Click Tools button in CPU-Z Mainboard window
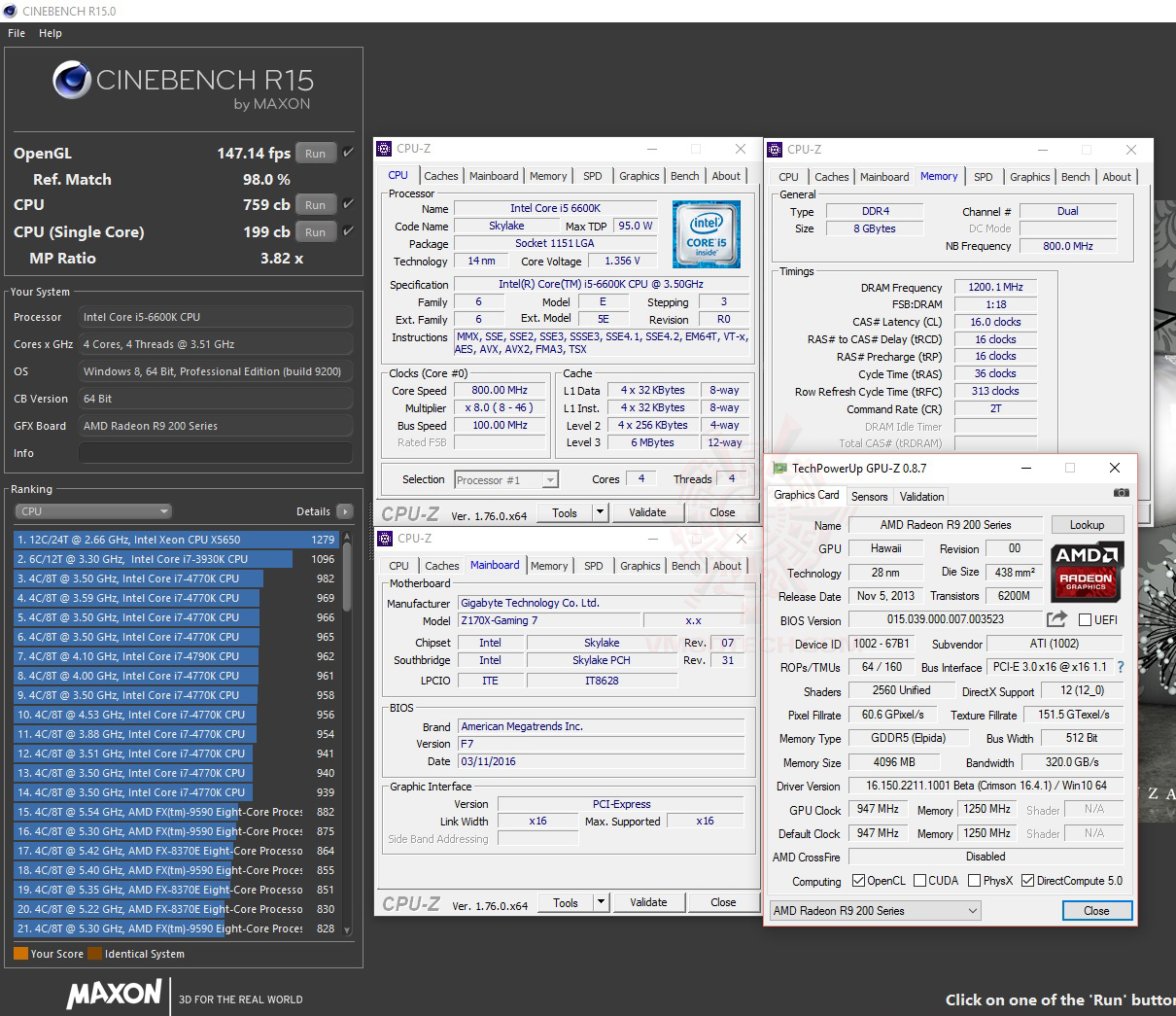The width and height of the screenshot is (1176, 1016). coord(566,902)
